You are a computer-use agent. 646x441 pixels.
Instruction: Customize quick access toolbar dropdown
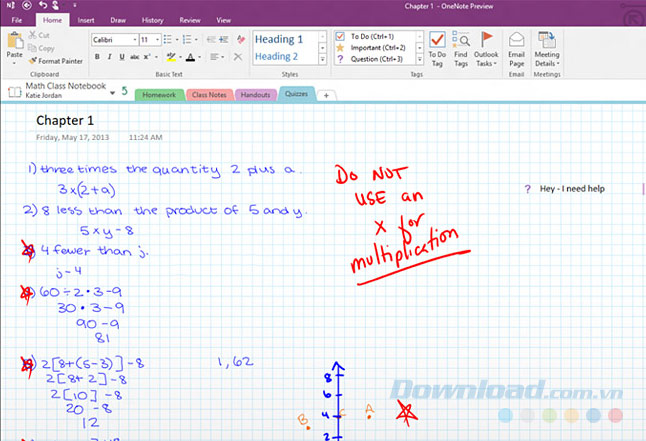(75, 5)
